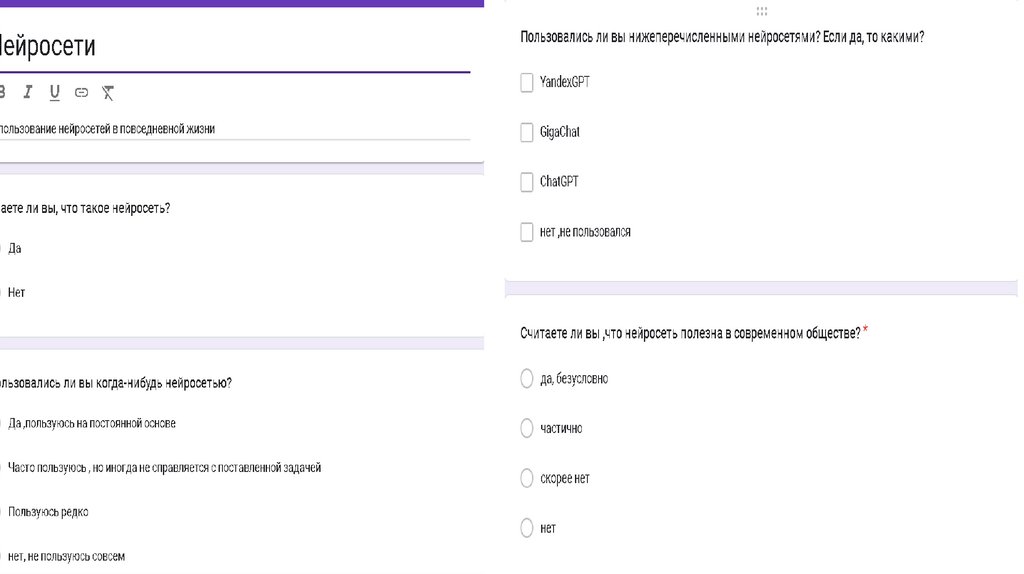
Task: Grab the drag handle above the neural networks question
Action: pyautogui.click(x=762, y=11)
